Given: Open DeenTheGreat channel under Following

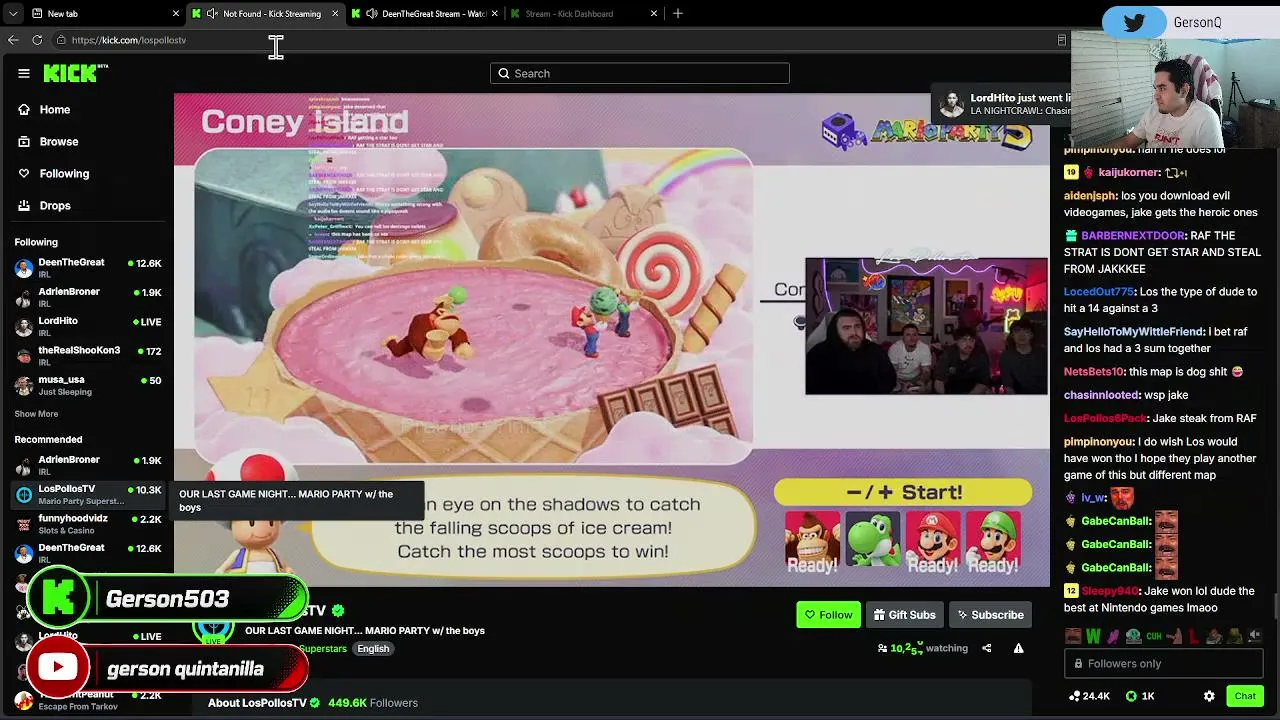Looking at the screenshot, I should [87, 268].
